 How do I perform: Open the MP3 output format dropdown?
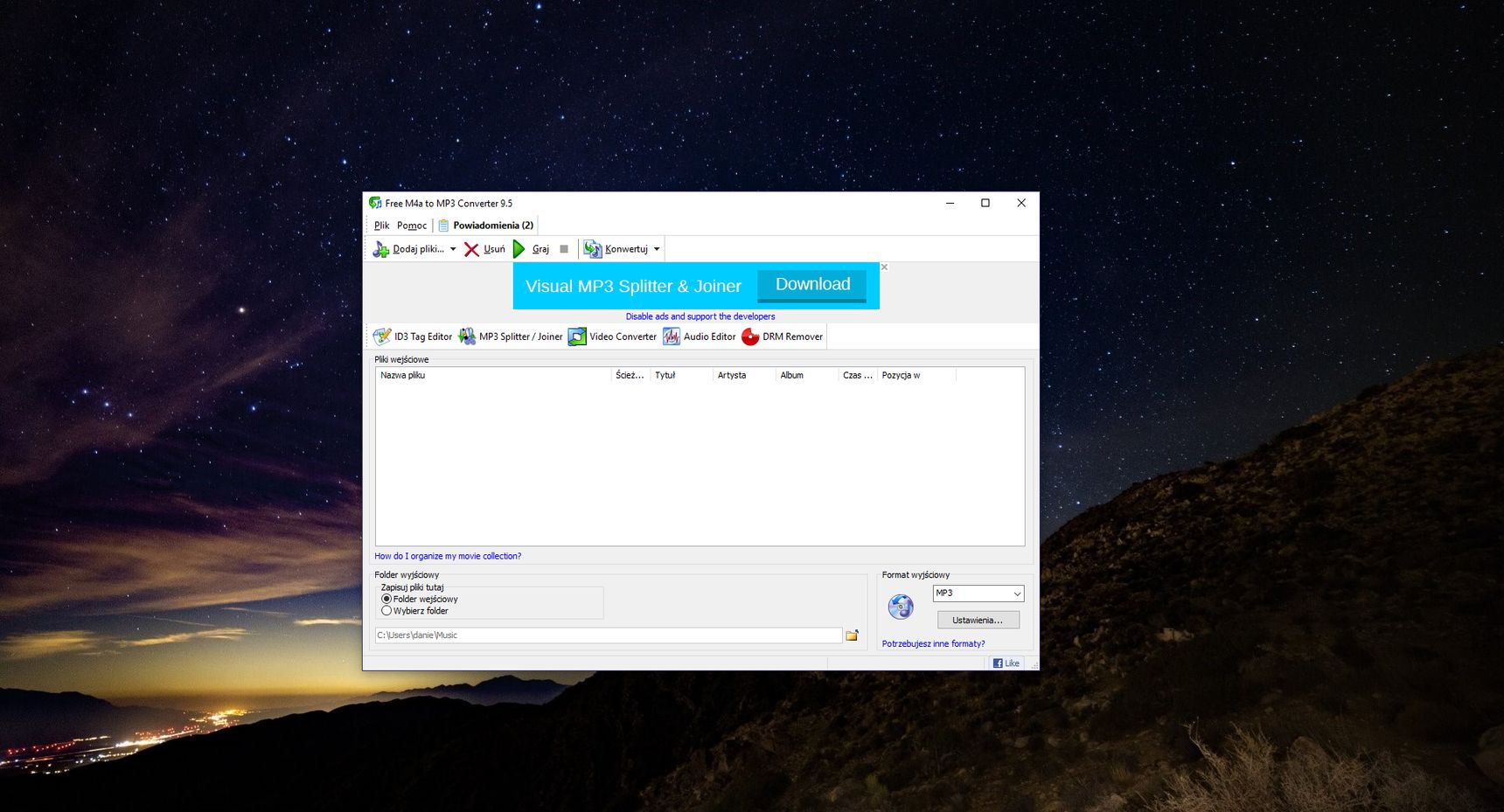(978, 593)
